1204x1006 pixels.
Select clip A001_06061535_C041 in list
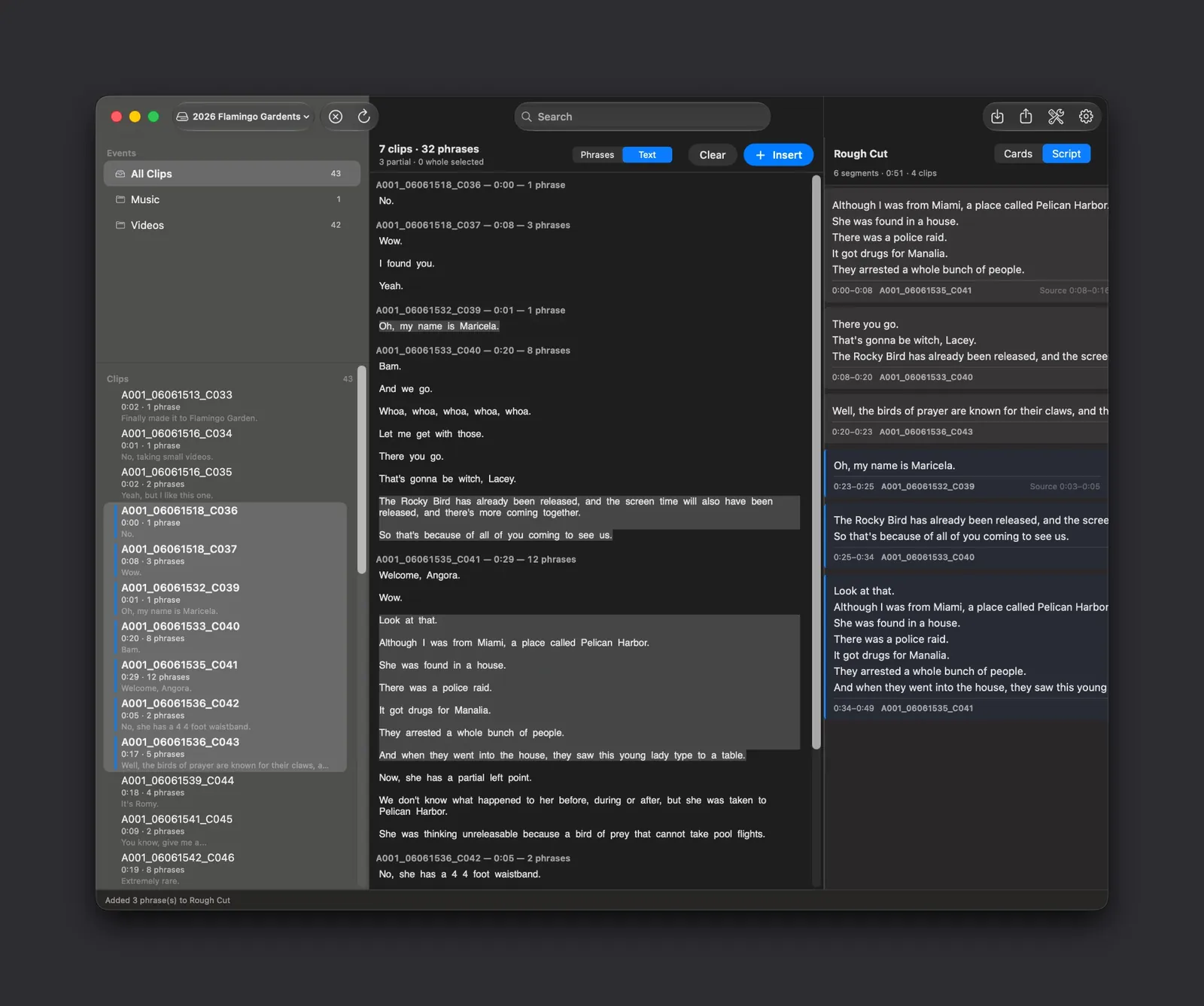click(226, 676)
